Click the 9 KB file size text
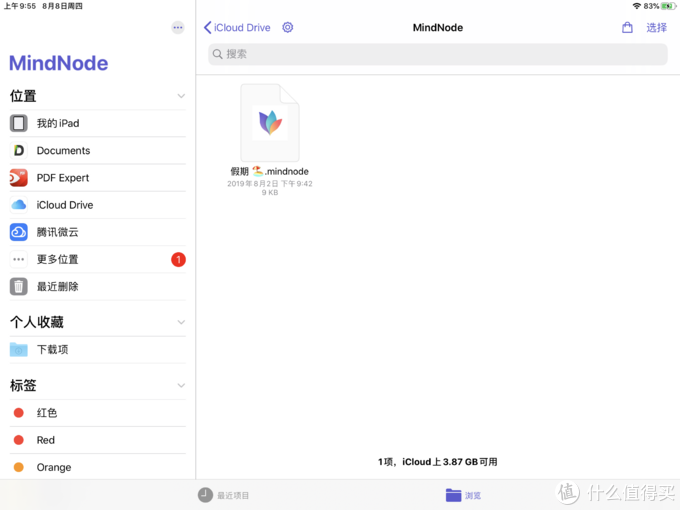This screenshot has width=680, height=510. coord(270,193)
